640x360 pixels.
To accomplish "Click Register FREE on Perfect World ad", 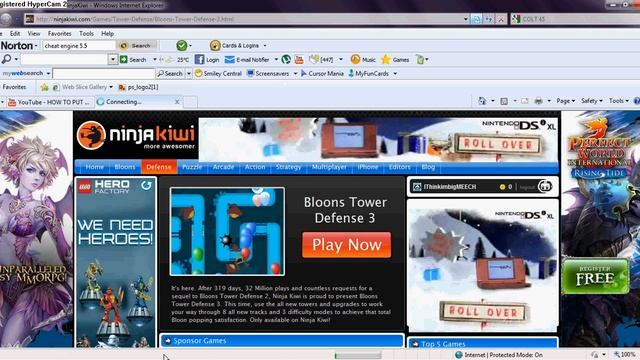I will pyautogui.click(x=595, y=276).
